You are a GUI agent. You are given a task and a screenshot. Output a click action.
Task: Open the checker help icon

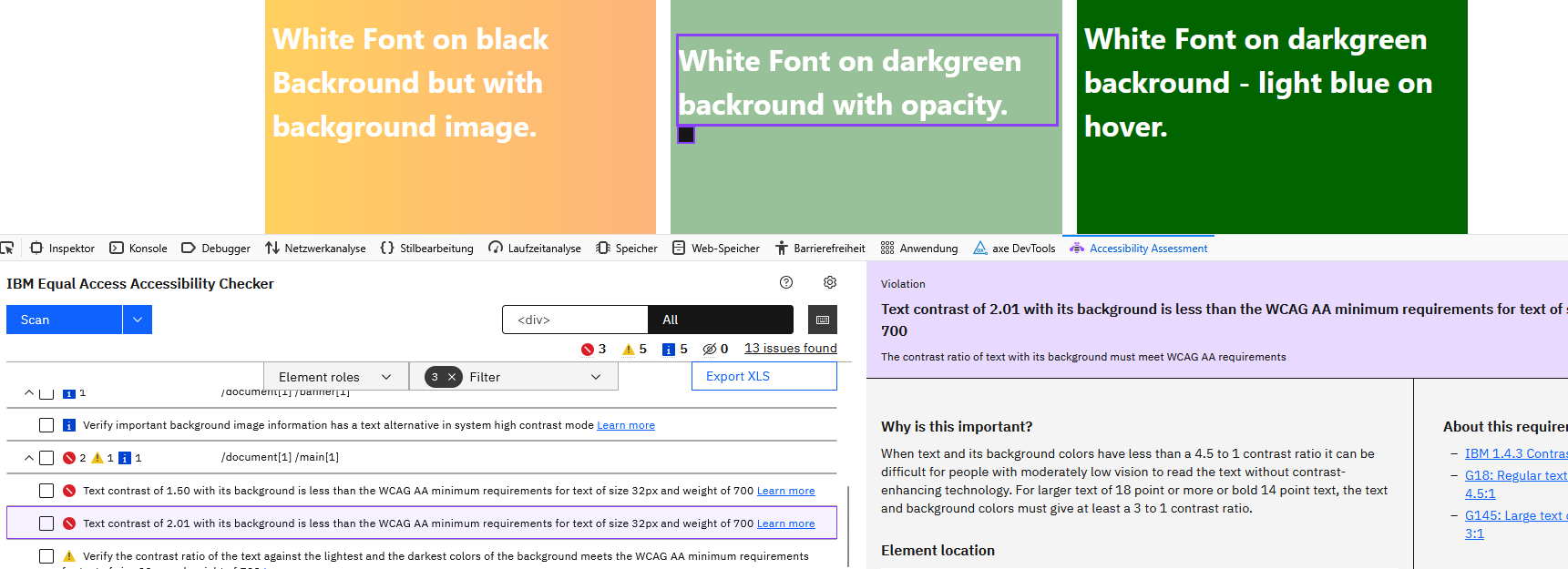(786, 282)
